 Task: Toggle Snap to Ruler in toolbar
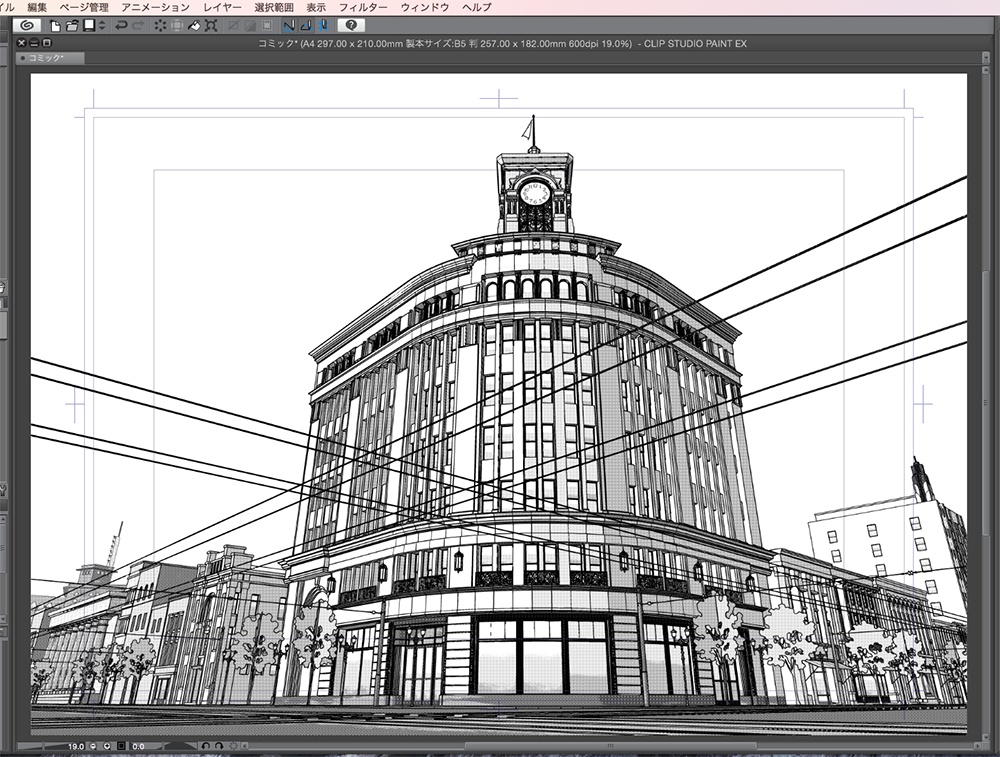288,25
